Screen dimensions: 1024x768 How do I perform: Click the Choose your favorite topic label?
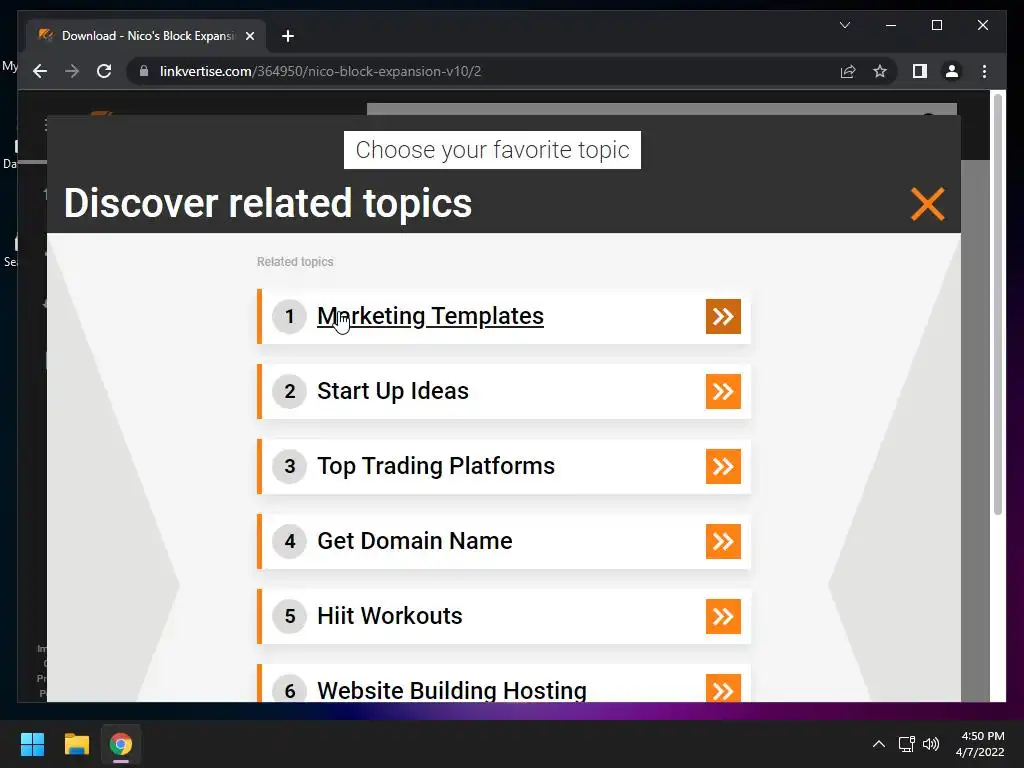coord(492,150)
